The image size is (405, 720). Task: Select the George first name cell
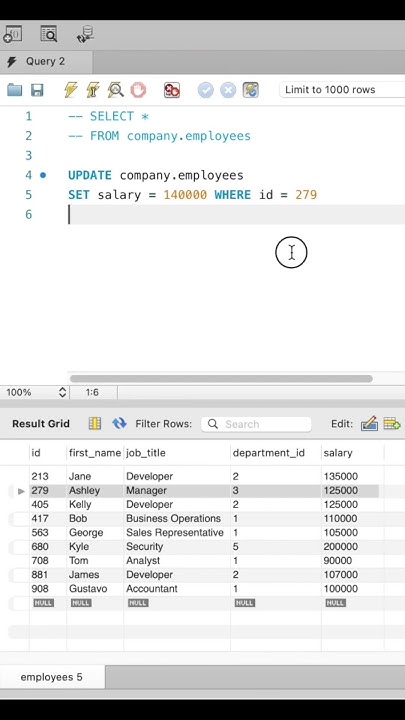coord(95,533)
